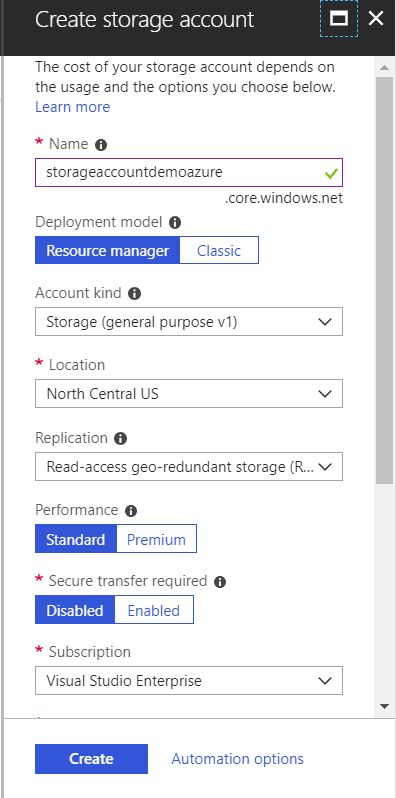
Task: Close the Create storage account blade
Action: pyautogui.click(x=376, y=19)
